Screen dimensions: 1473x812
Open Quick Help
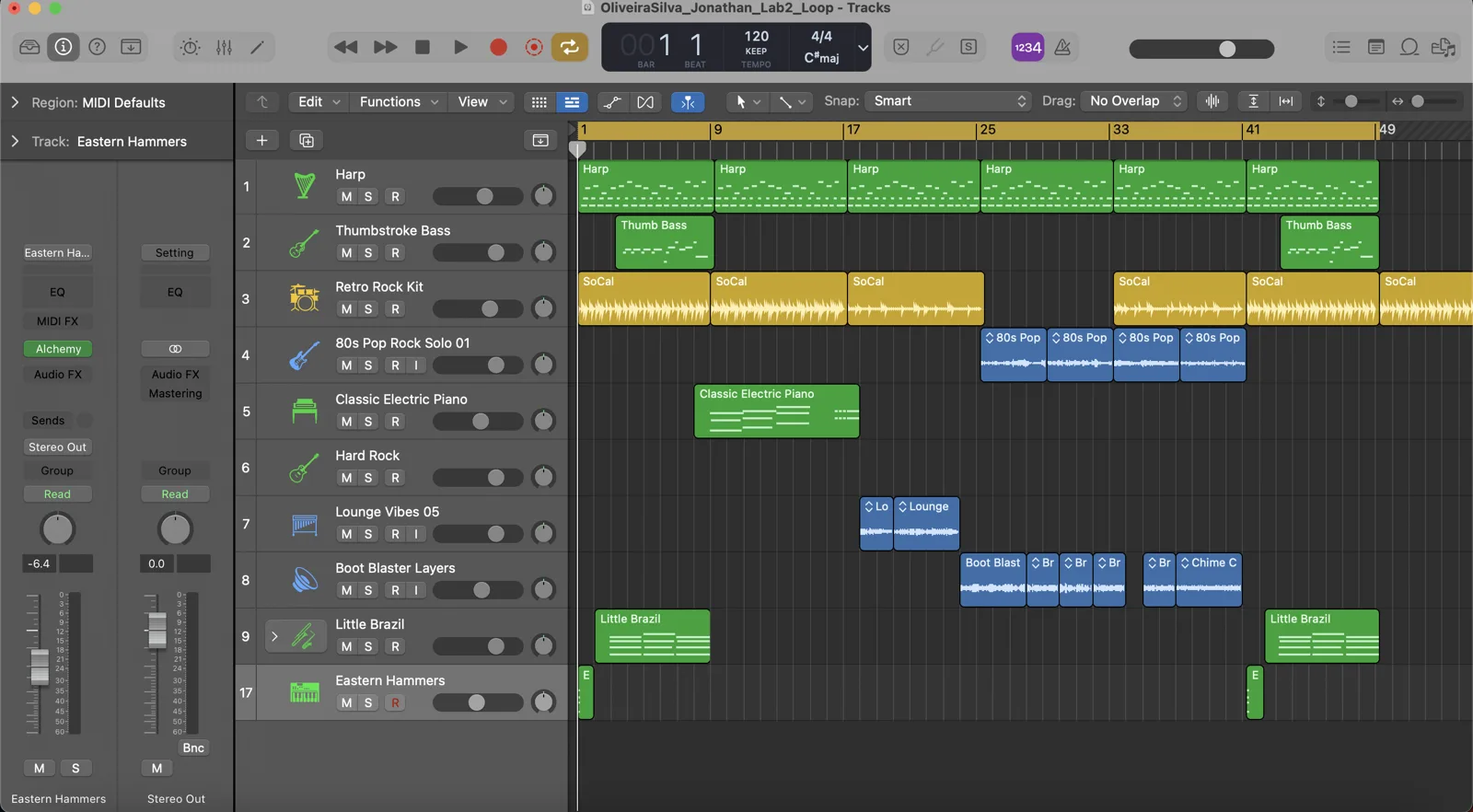click(x=97, y=47)
